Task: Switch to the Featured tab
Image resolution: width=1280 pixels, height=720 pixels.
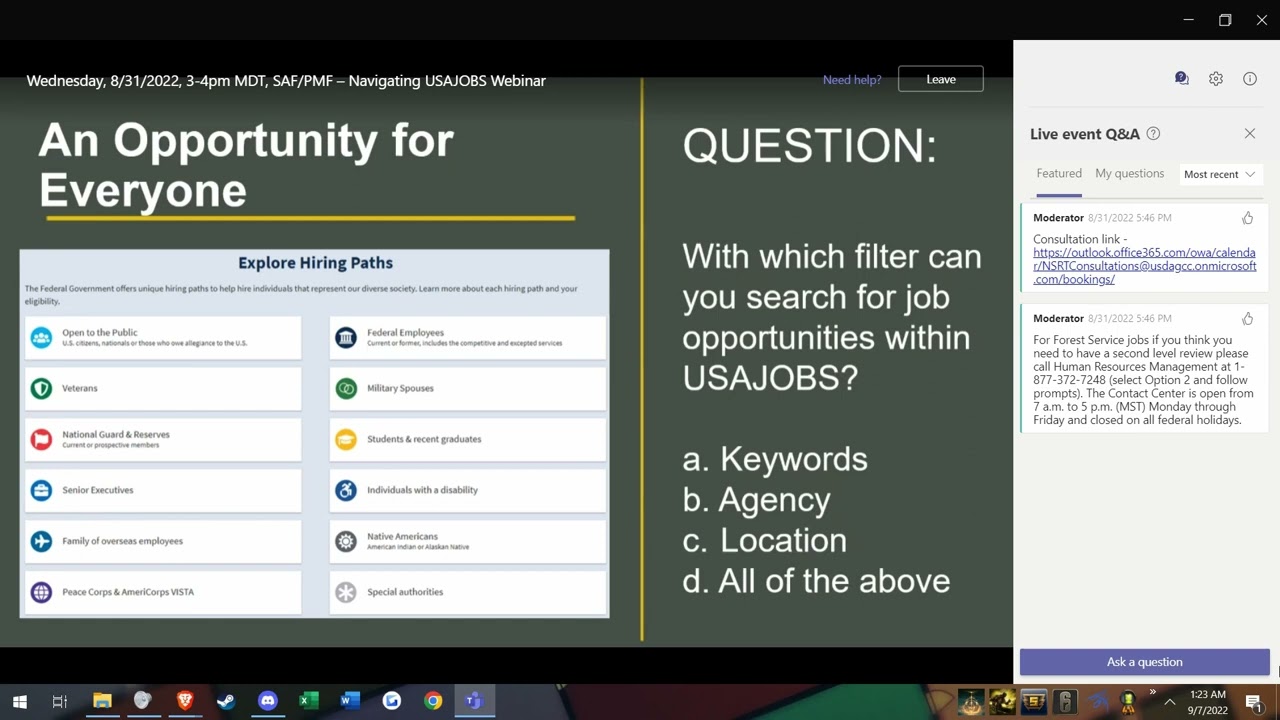Action: (1059, 174)
